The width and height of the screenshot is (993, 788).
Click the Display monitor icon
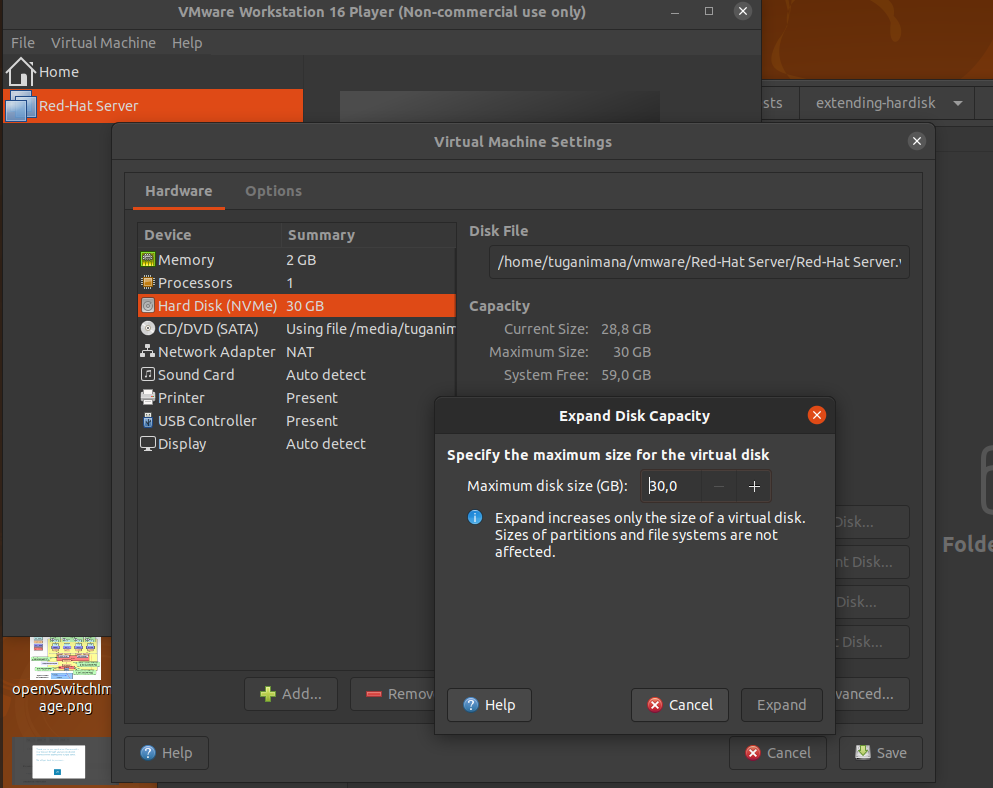point(148,444)
